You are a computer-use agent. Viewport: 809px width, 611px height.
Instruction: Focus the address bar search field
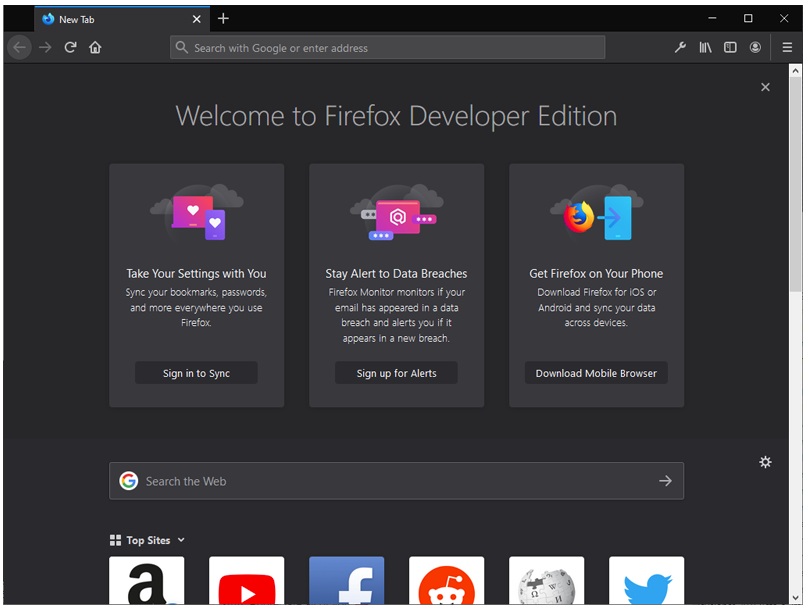390,47
